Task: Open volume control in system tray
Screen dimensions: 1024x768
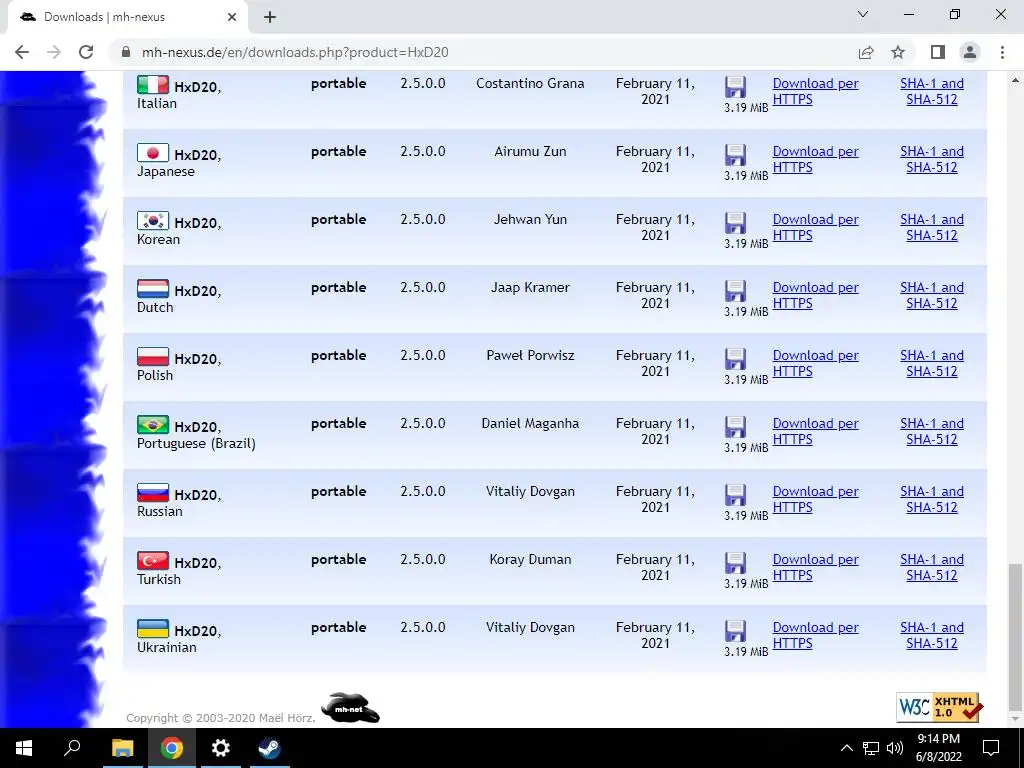Action: point(895,748)
